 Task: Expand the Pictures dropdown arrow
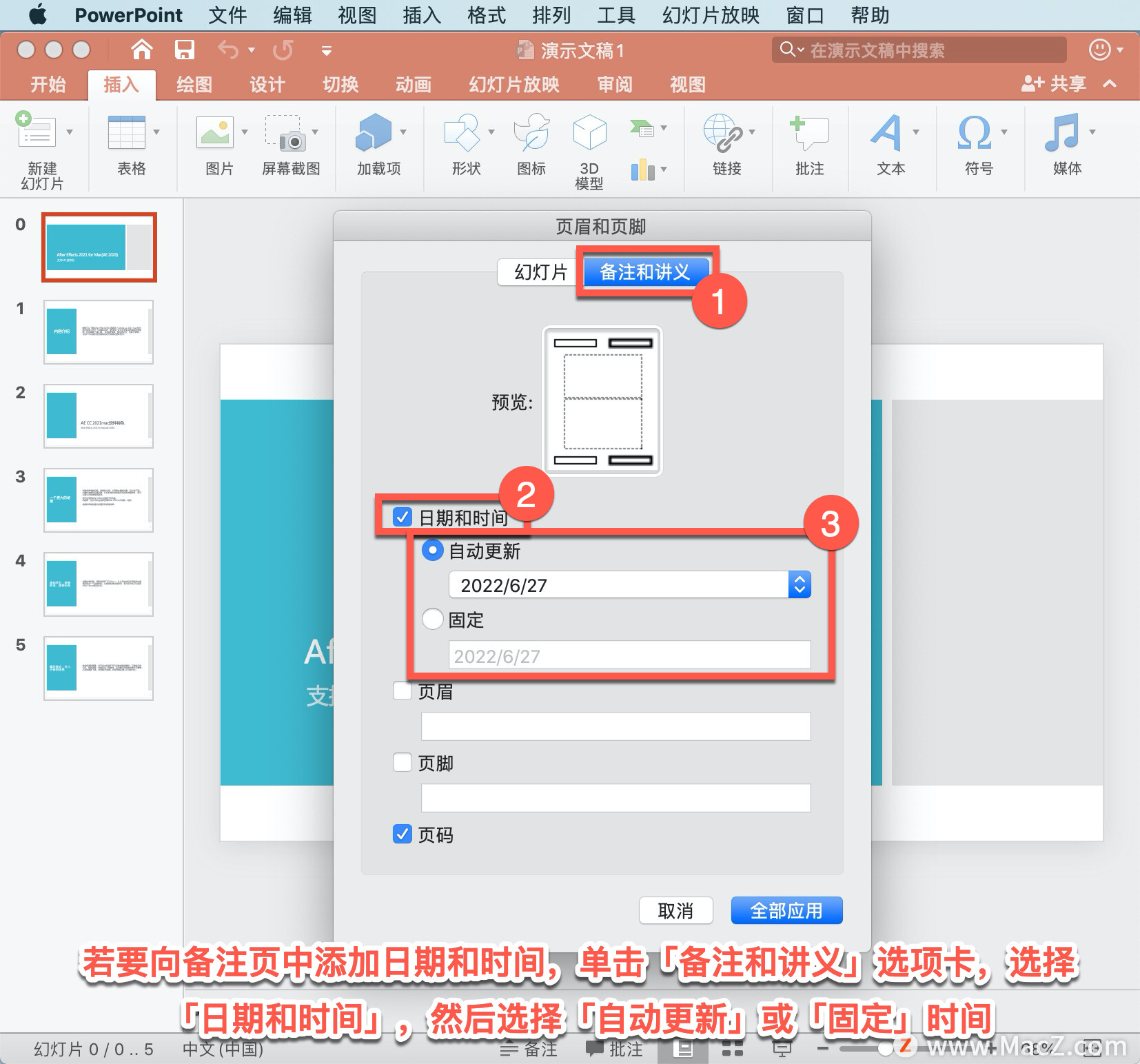[245, 132]
